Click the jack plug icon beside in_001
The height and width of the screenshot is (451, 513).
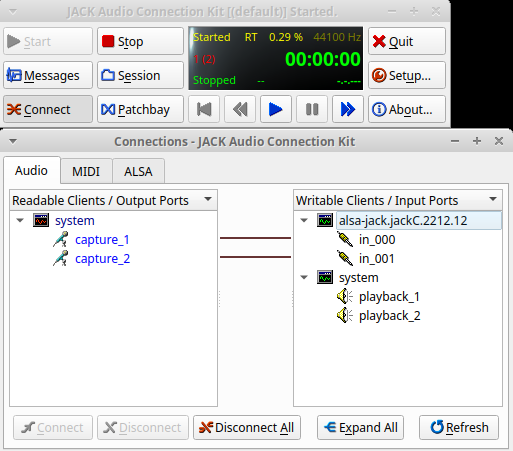pos(345,258)
